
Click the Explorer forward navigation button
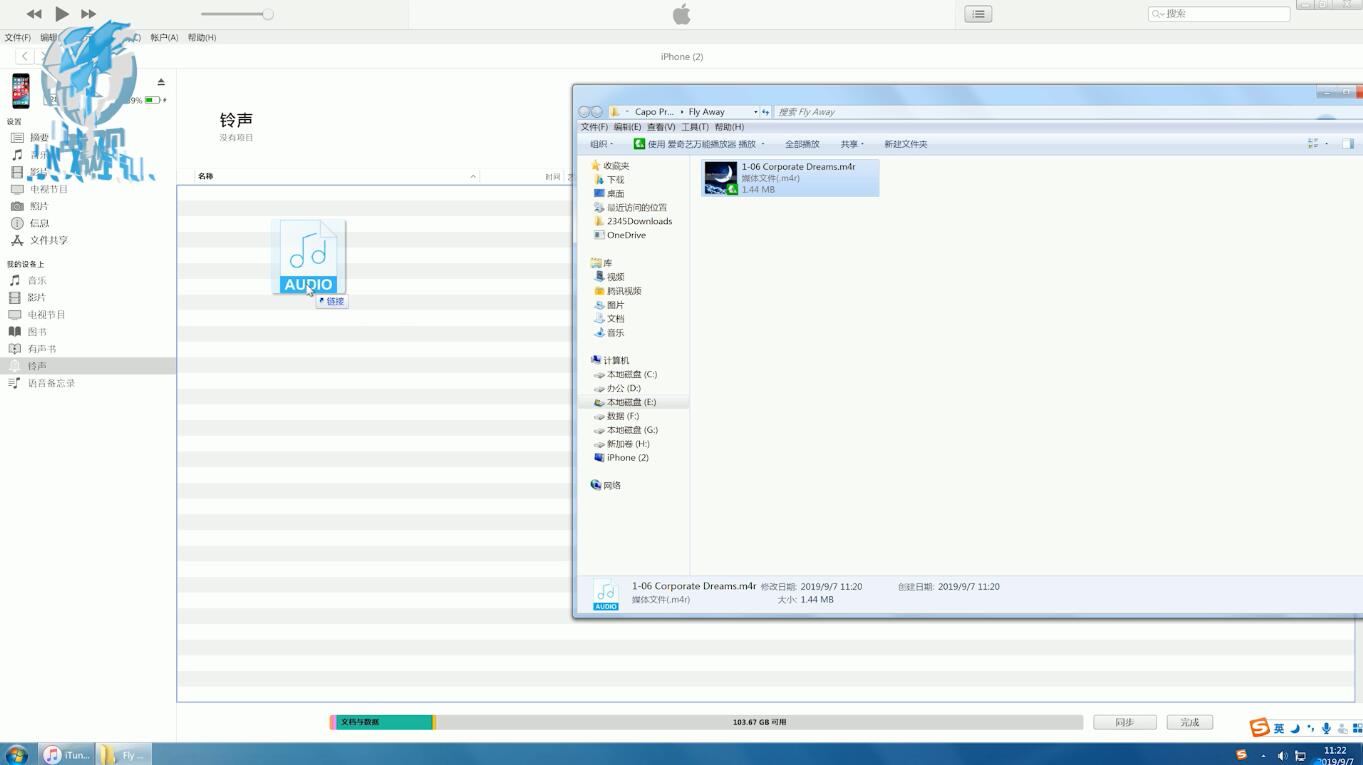597,112
